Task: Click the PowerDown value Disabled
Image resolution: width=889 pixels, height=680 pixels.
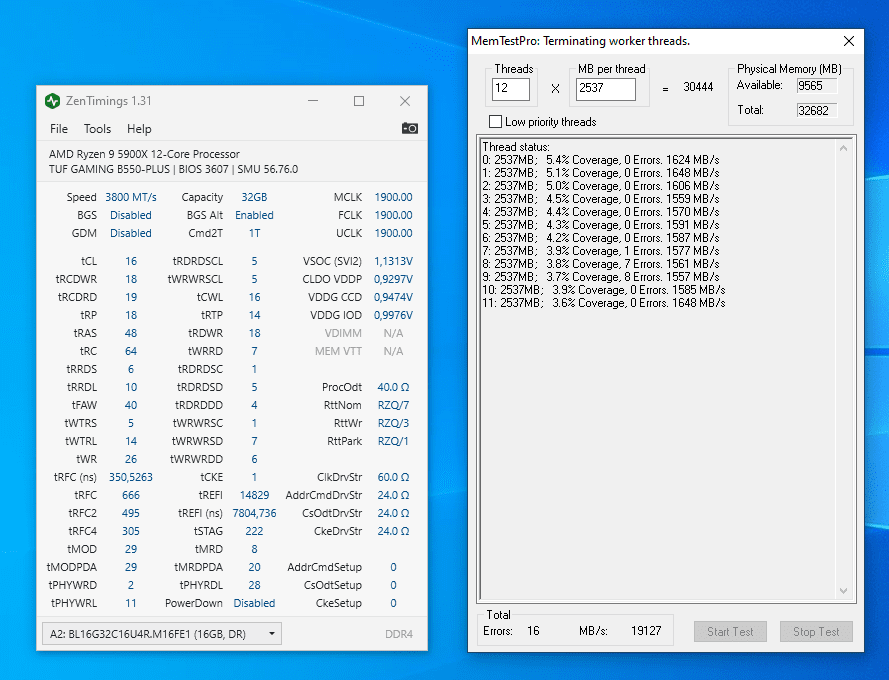Action: click(254, 603)
